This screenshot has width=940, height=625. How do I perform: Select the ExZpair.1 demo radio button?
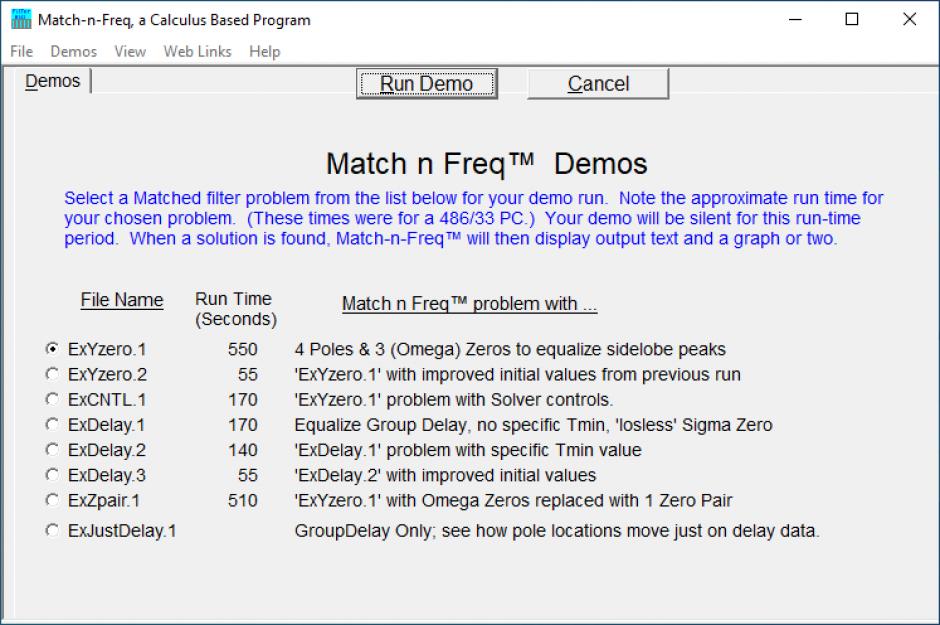pos(52,500)
